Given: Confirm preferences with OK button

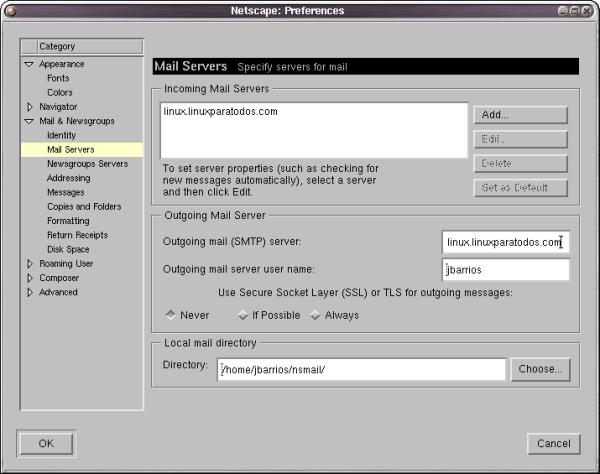Looking at the screenshot, I should (46, 444).
